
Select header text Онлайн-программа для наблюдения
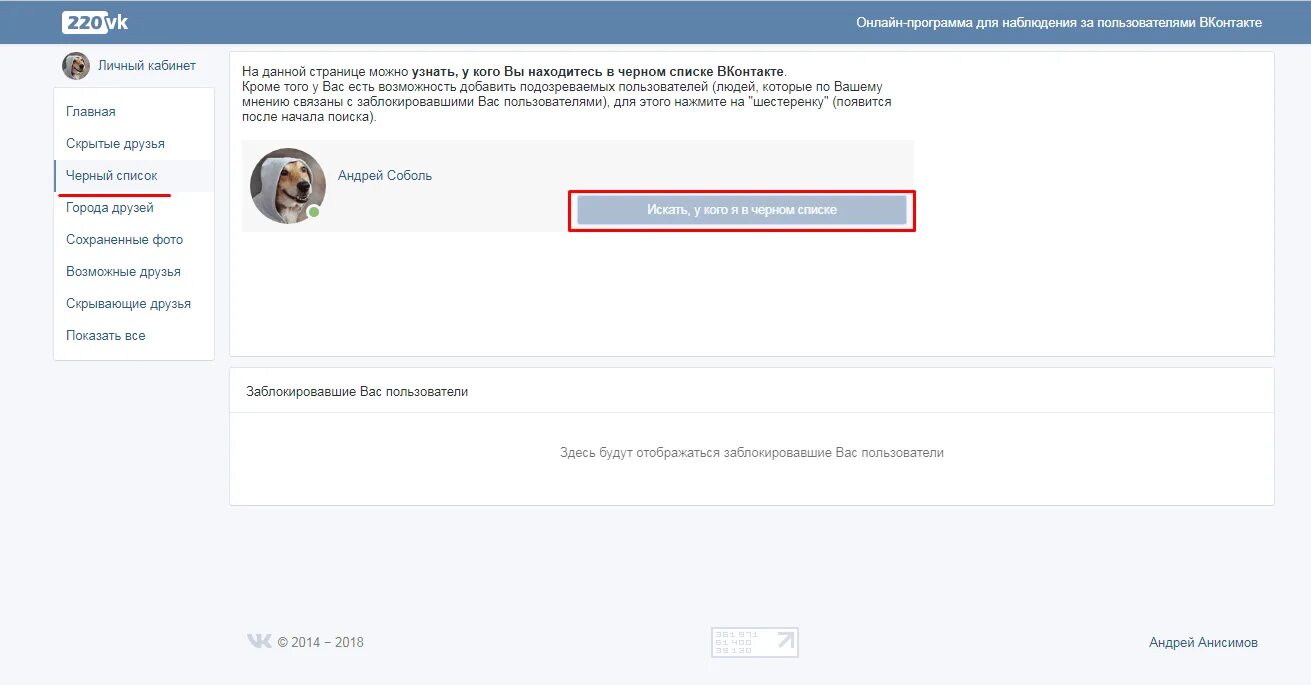[1059, 22]
